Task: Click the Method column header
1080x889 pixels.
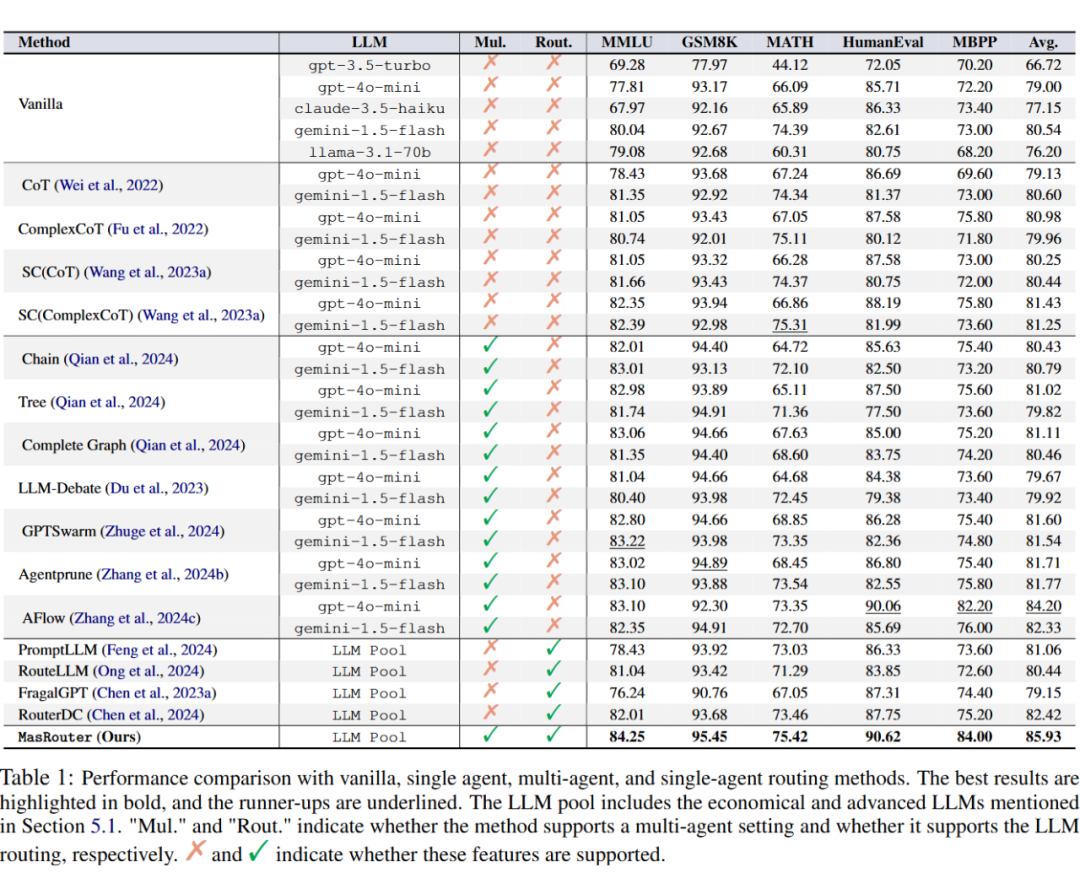Action: pyautogui.click(x=44, y=42)
